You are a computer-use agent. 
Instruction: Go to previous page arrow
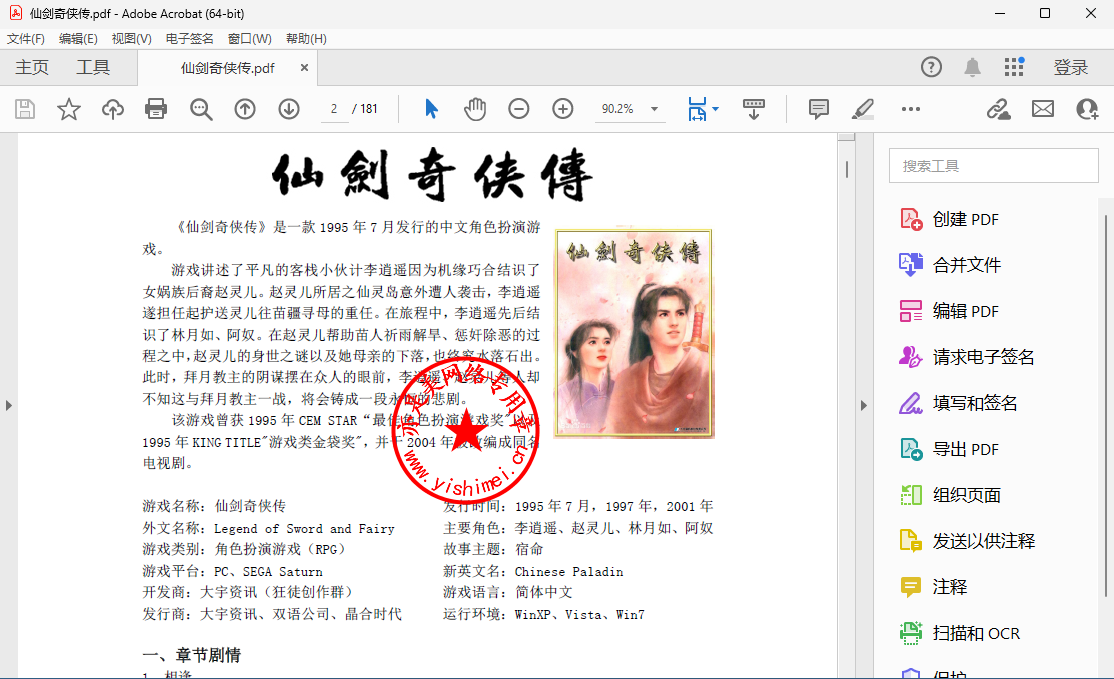(245, 109)
